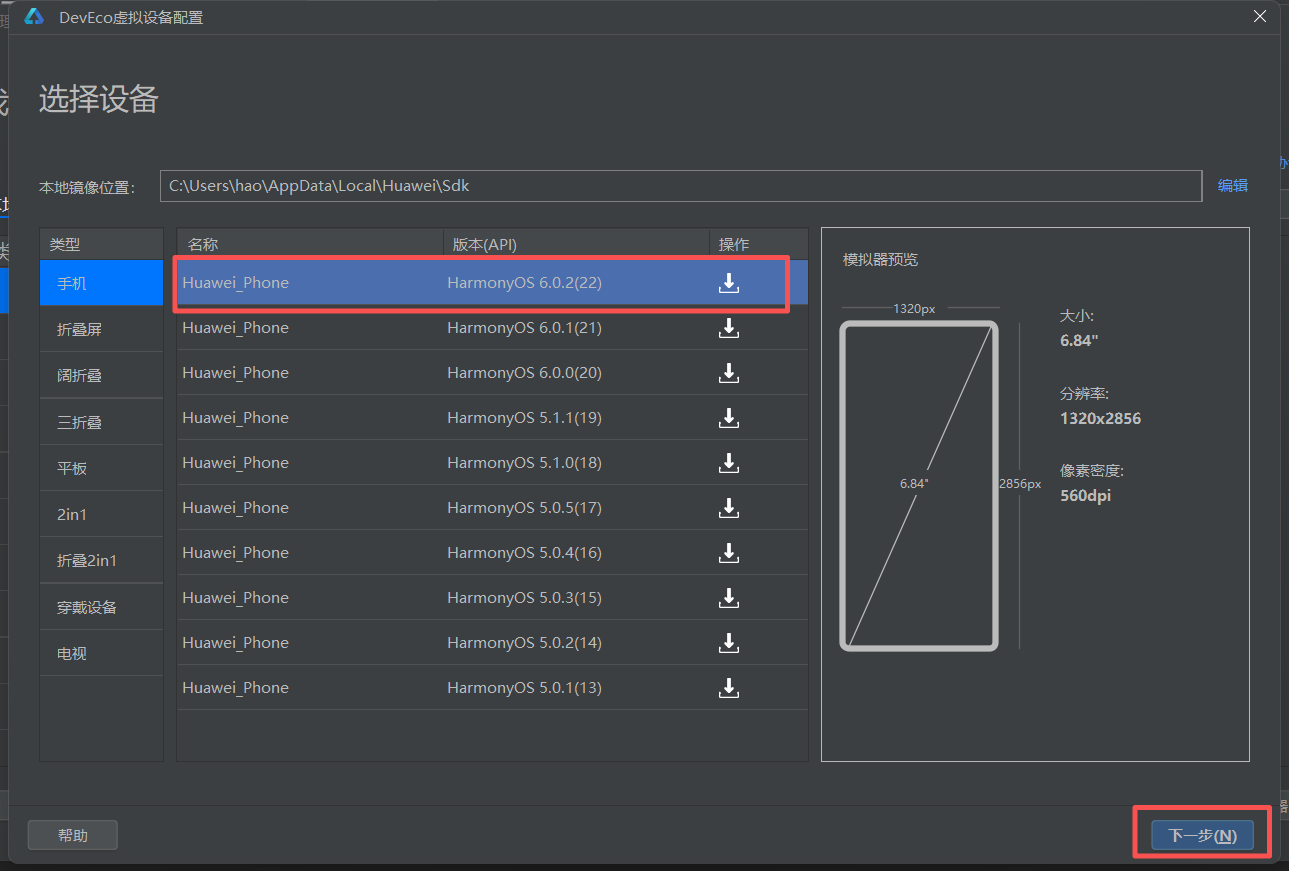Viewport: 1289px width, 871px height.
Task: Sort by the 名称 column header
Action: click(310, 244)
